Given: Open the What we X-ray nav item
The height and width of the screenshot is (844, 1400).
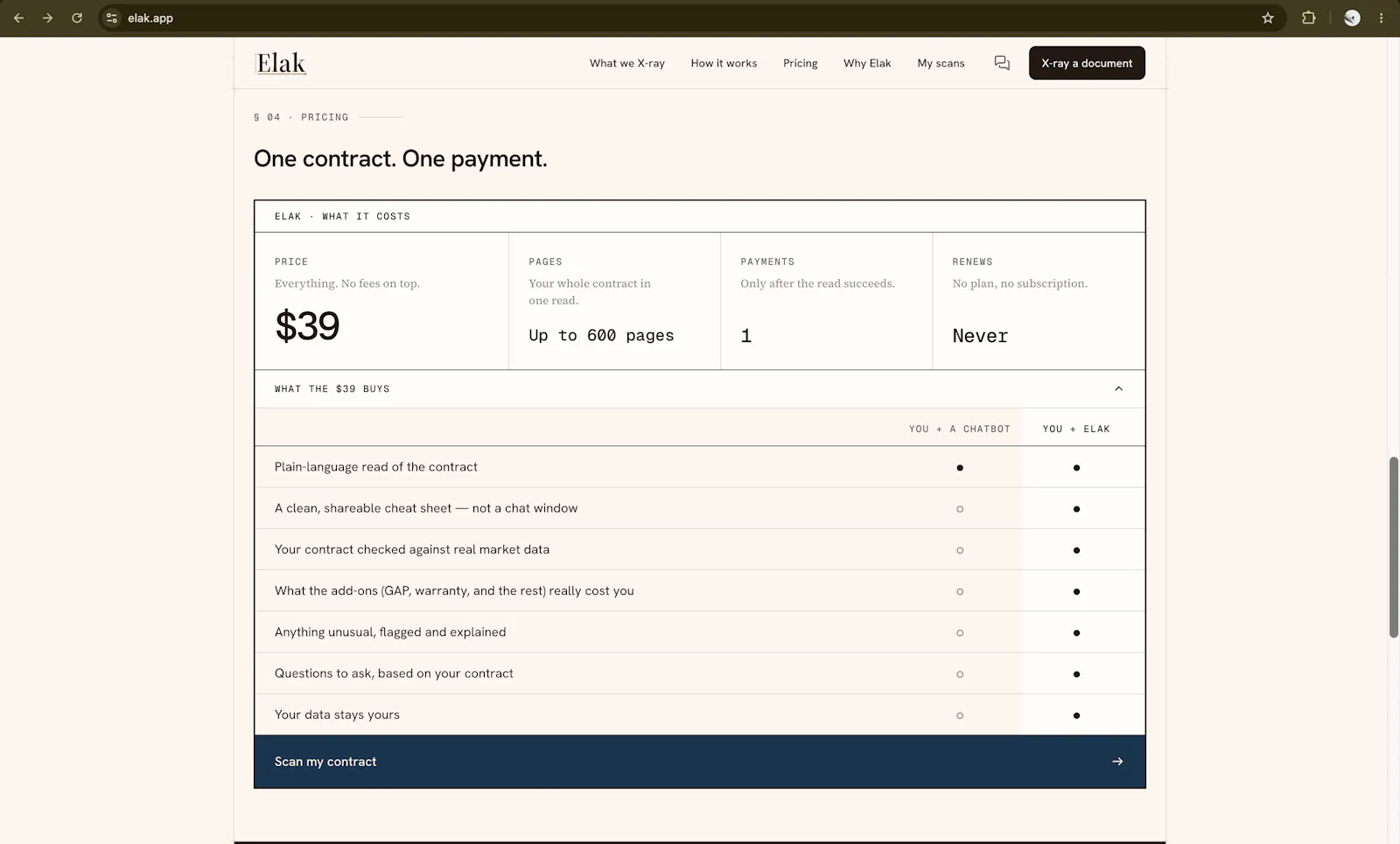Looking at the screenshot, I should (627, 63).
